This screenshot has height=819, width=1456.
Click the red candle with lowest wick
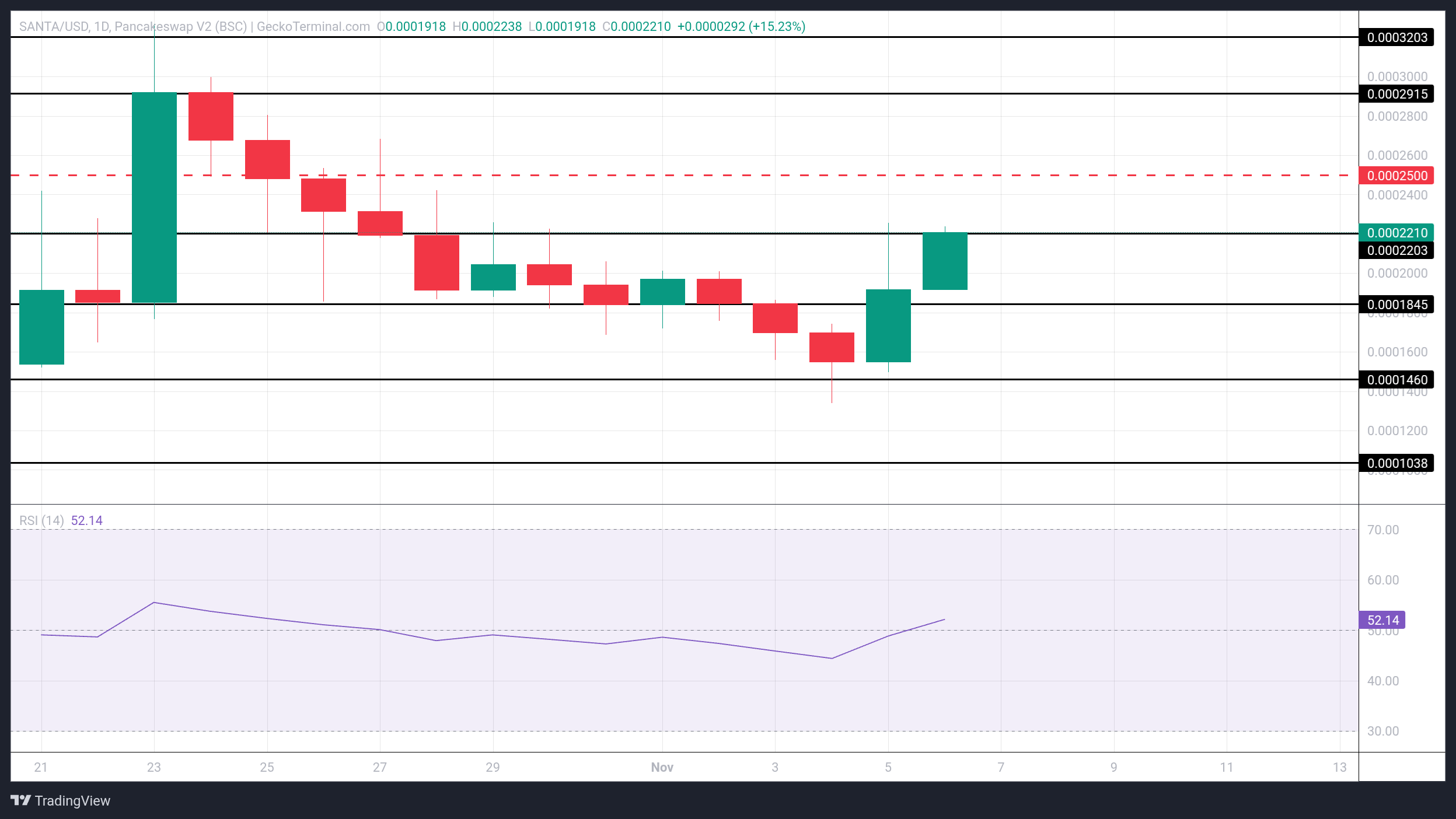[832, 347]
